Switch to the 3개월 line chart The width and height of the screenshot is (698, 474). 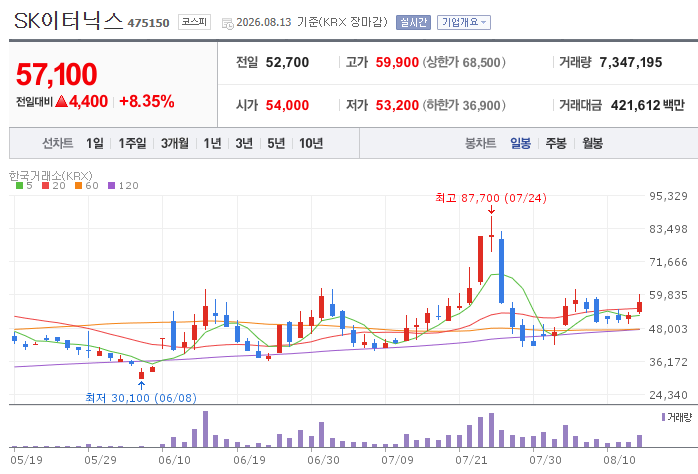tap(174, 143)
